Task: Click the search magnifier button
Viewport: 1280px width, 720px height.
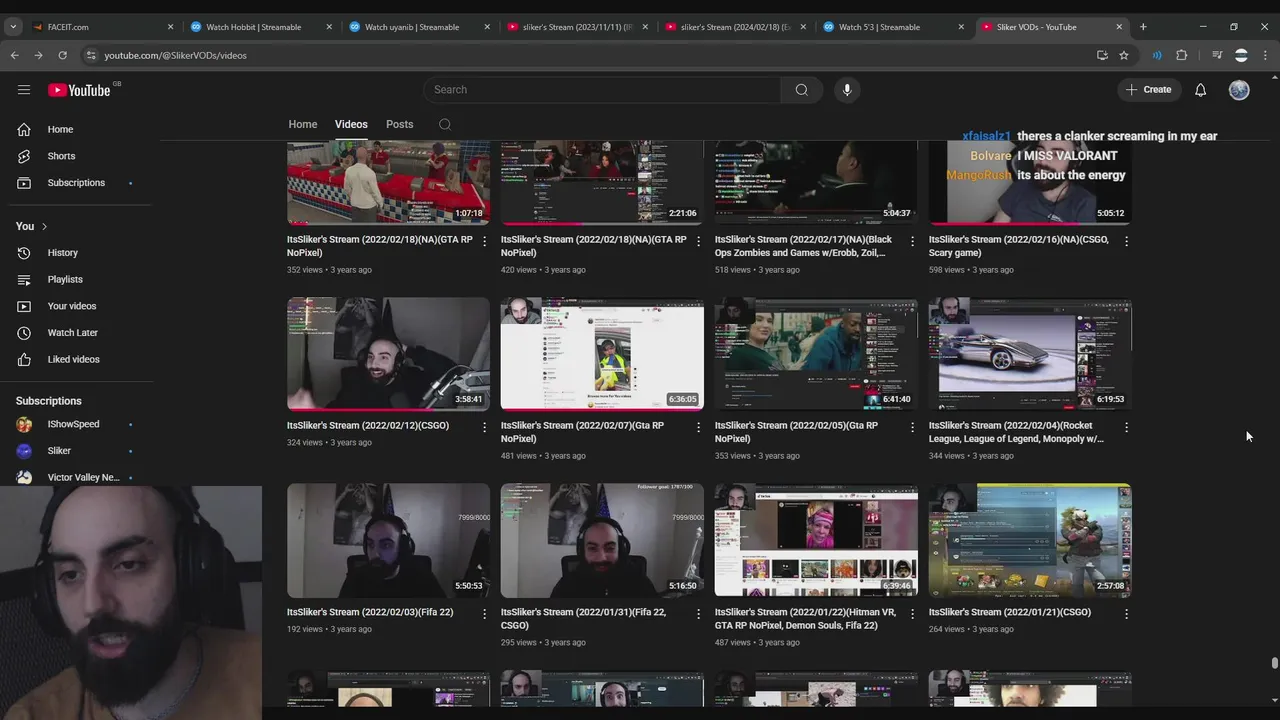Action: tap(801, 90)
